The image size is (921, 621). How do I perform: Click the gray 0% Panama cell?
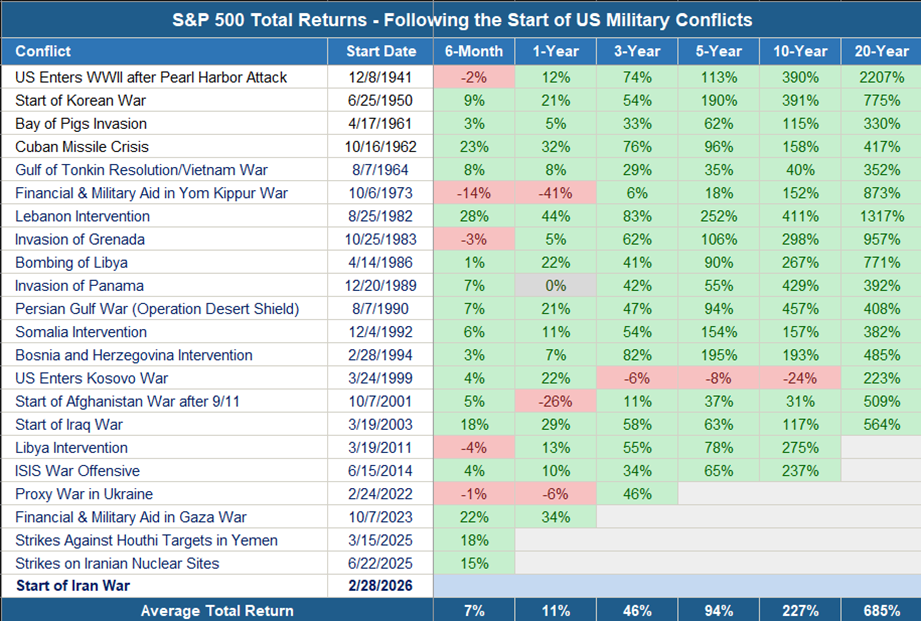[x=555, y=286]
